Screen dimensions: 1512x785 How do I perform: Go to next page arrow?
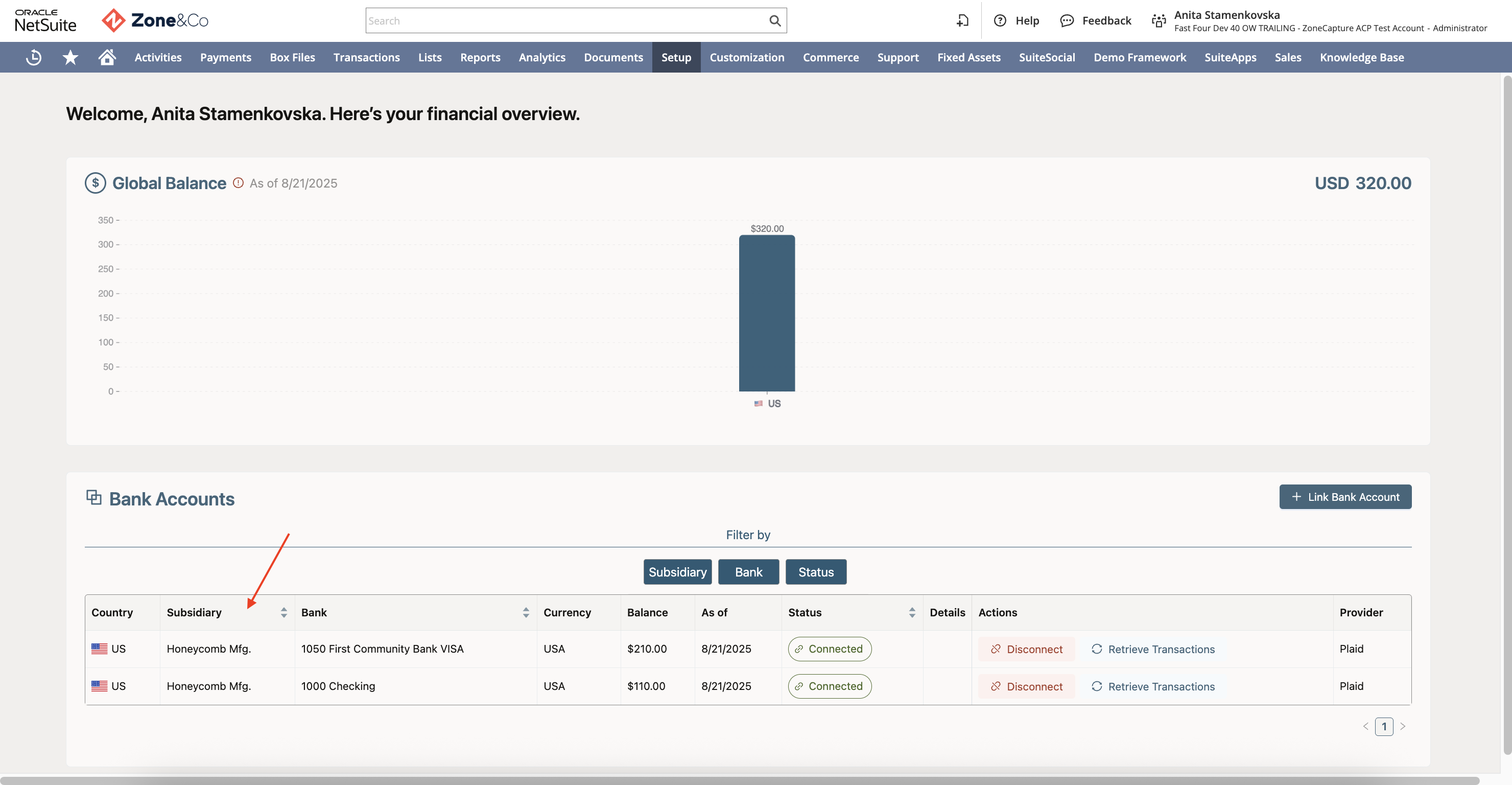tap(1403, 726)
